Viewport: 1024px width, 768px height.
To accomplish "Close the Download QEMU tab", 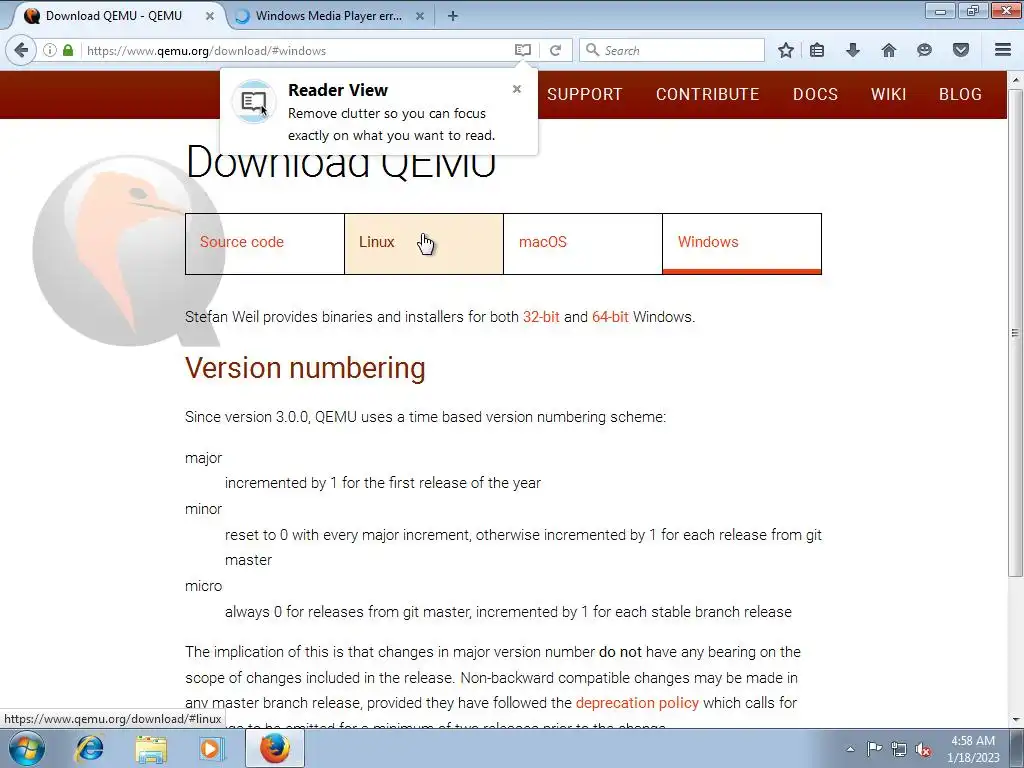I will point(210,16).
